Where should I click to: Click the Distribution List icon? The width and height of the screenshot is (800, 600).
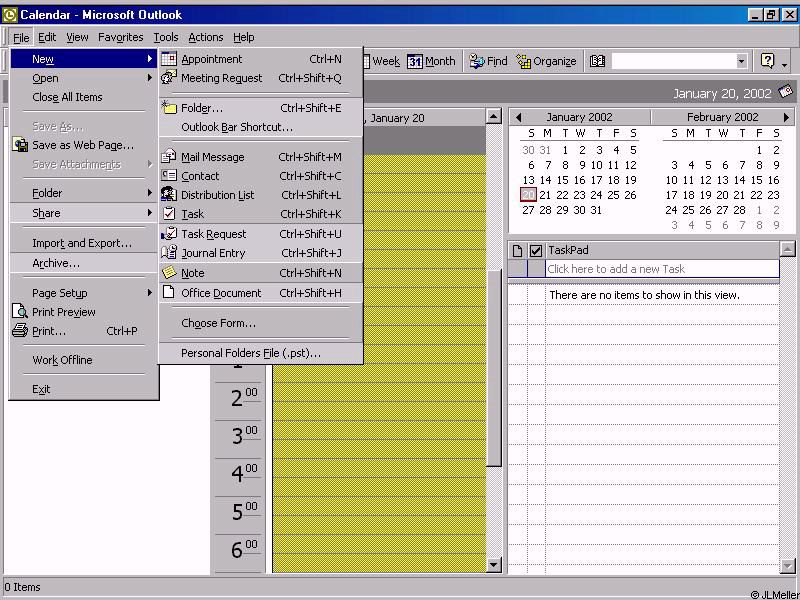[169, 195]
